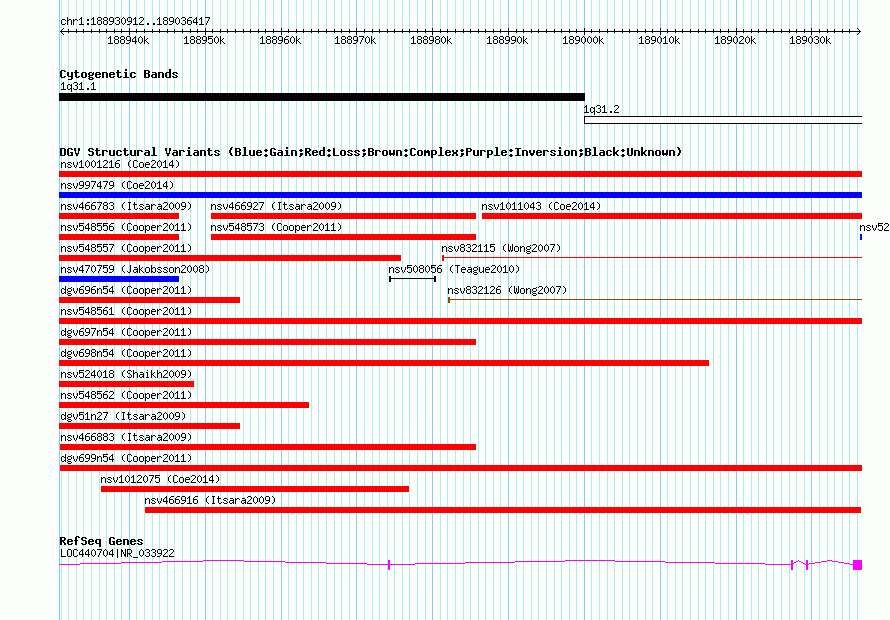Screen dimensions: 890x620
Task: Click the 188960k ruler tick label
Action: [x=280, y=40]
